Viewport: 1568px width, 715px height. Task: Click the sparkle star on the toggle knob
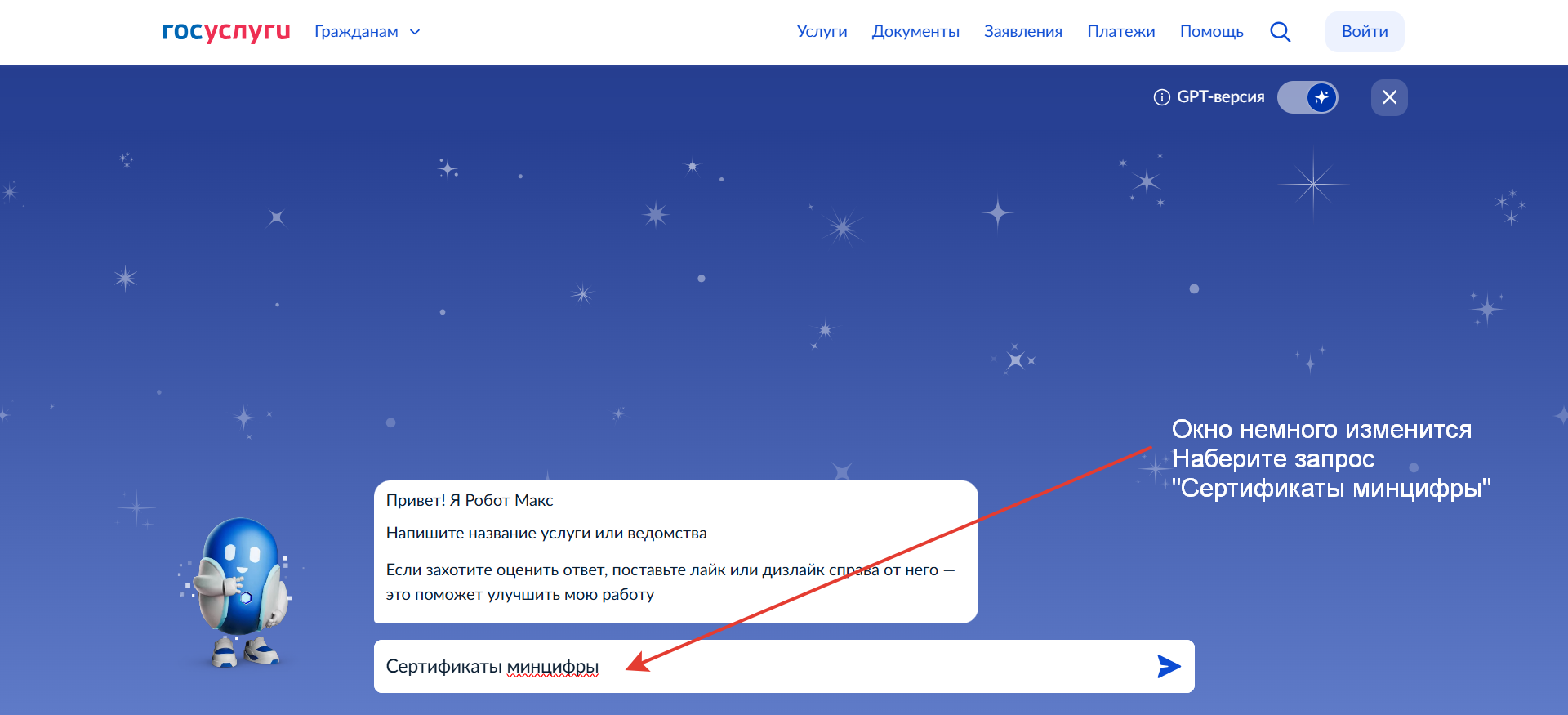pyautogui.click(x=1321, y=97)
